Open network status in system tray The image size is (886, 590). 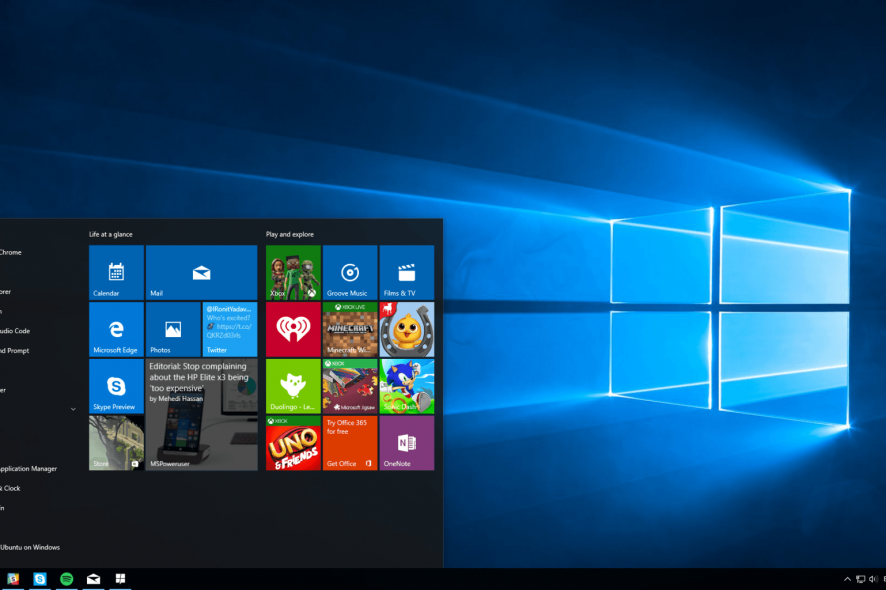click(x=861, y=579)
